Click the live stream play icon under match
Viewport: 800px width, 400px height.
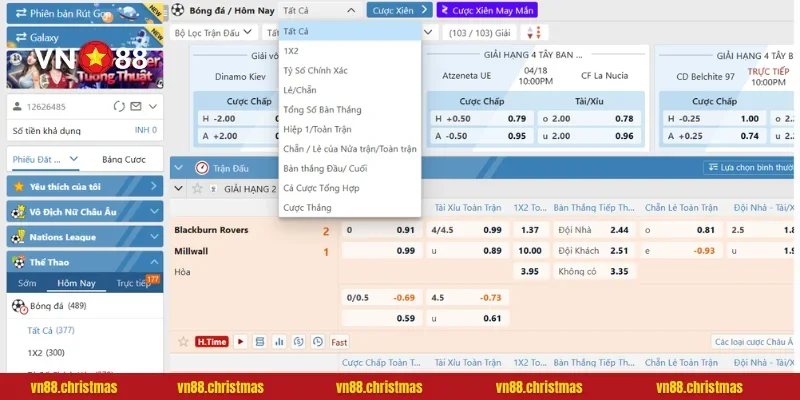[x=242, y=342]
